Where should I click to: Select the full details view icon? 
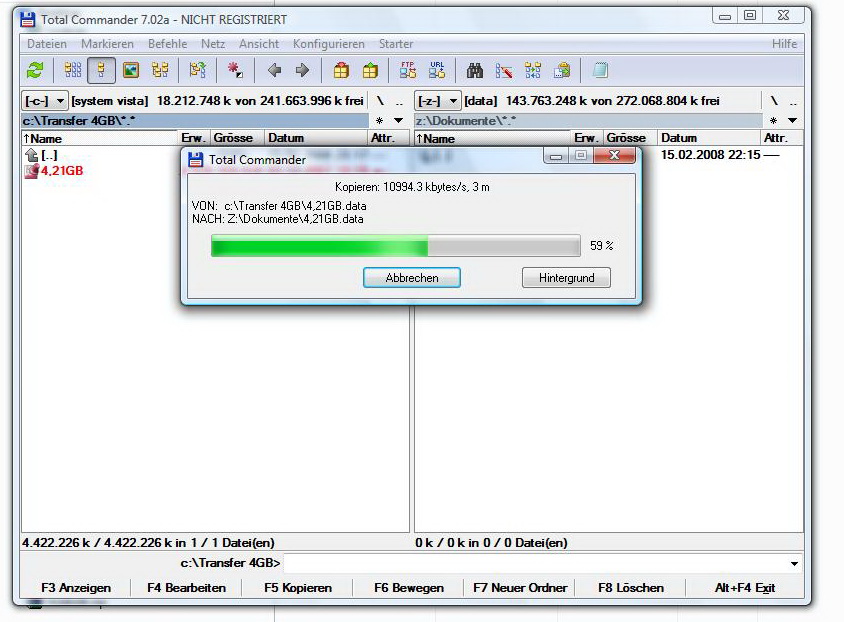pyautogui.click(x=101, y=70)
